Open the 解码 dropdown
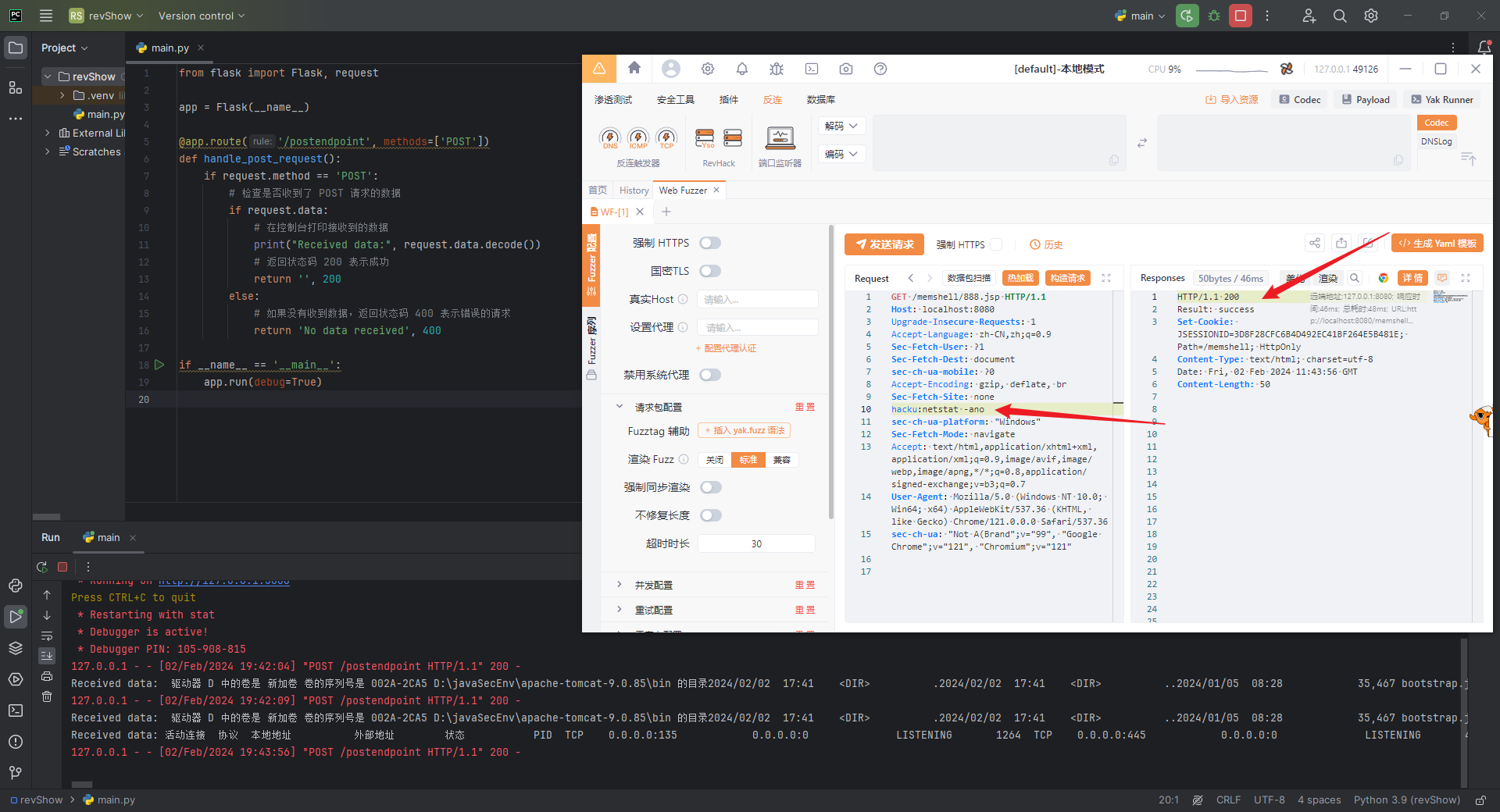Viewport: 1500px width, 812px height. pos(841,126)
